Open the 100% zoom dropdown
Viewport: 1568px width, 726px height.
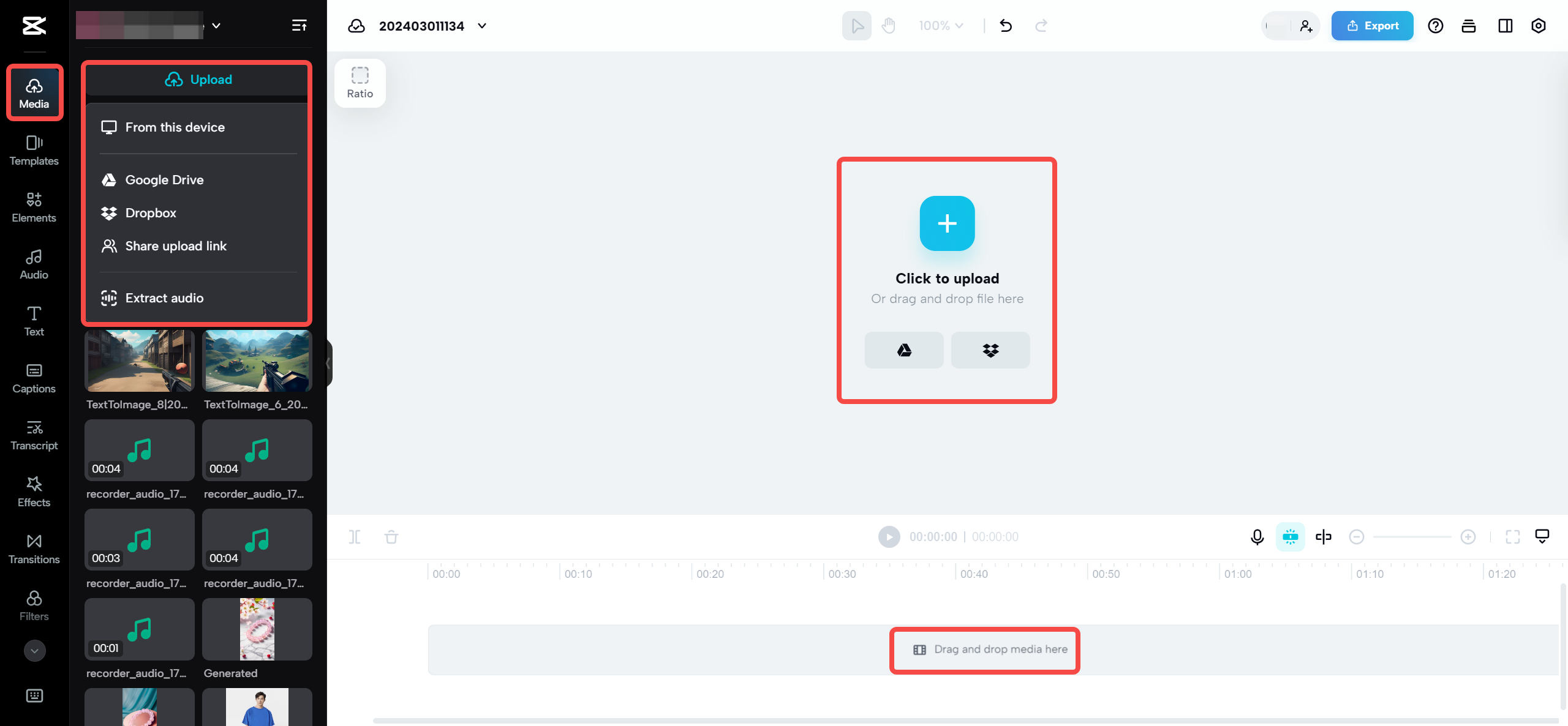coord(941,26)
